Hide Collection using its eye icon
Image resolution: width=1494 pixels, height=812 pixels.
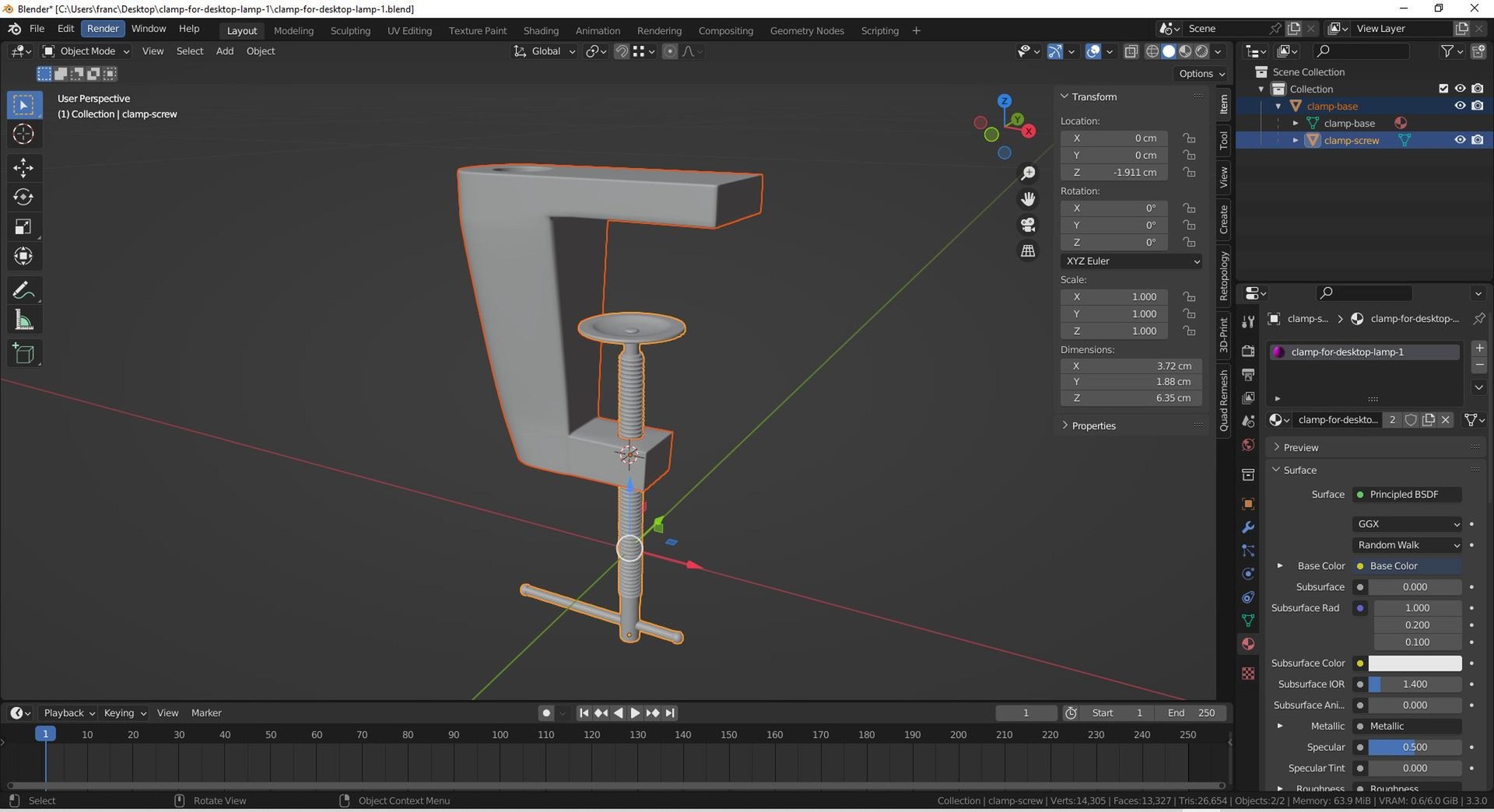coord(1460,89)
